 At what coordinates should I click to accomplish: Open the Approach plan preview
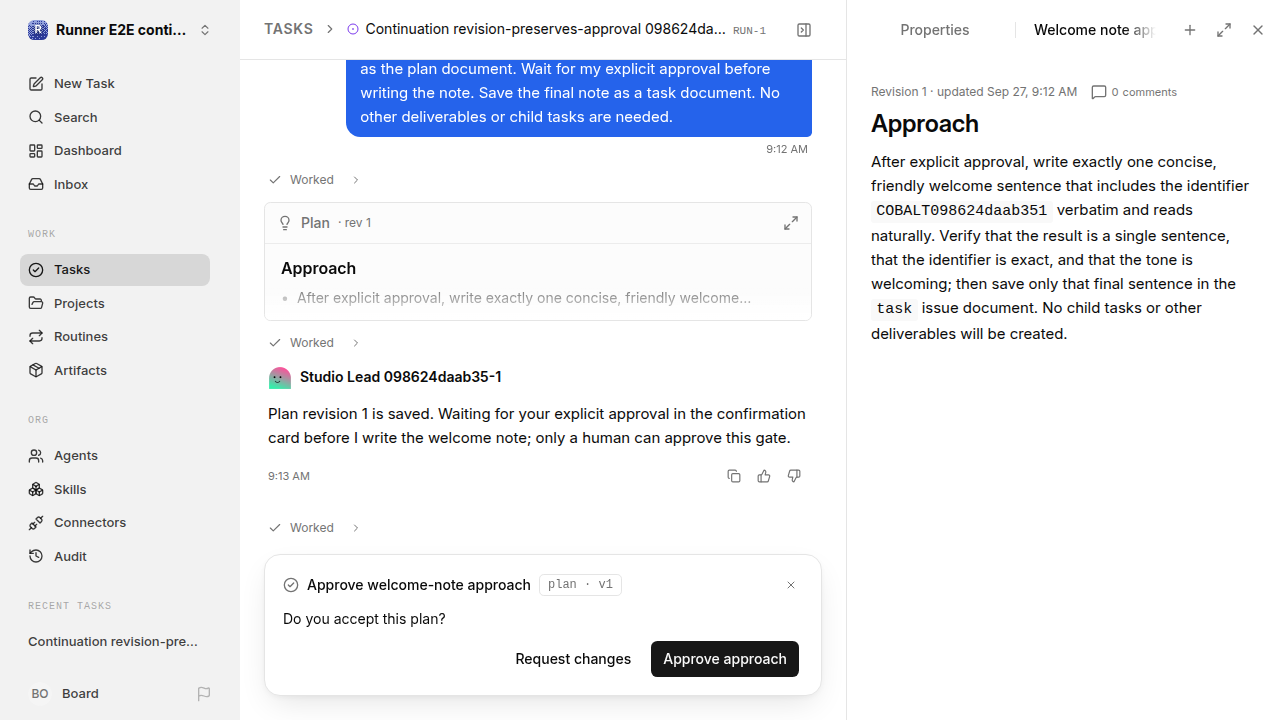(x=538, y=282)
